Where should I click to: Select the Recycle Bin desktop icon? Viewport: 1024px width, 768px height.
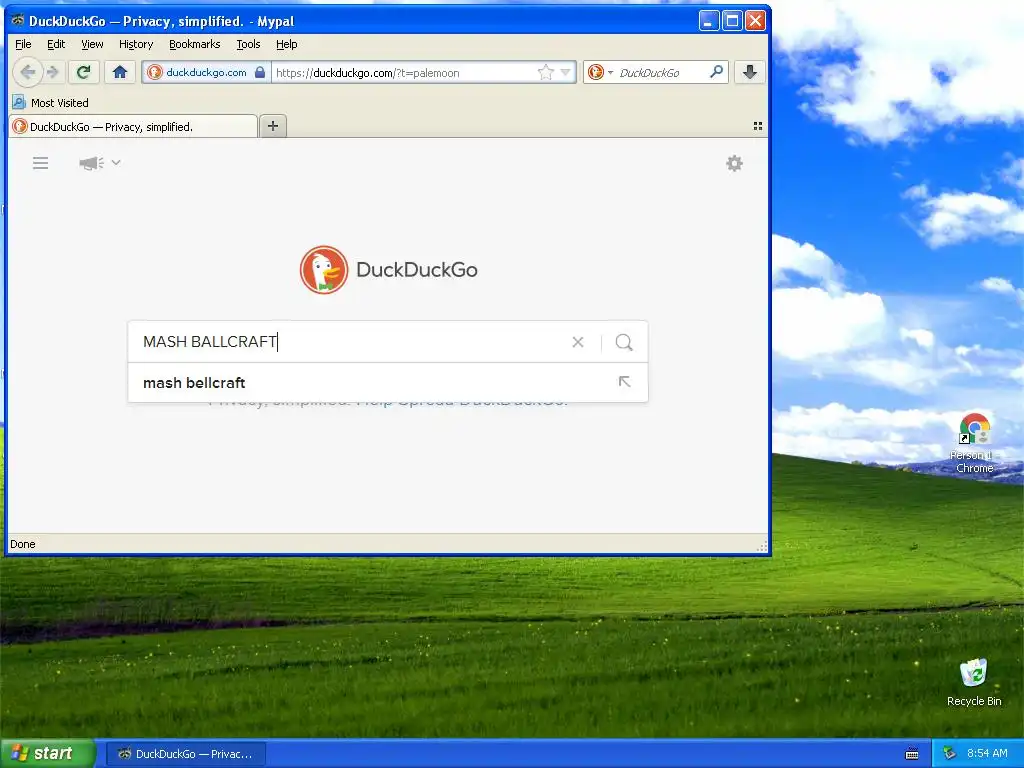pyautogui.click(x=974, y=682)
